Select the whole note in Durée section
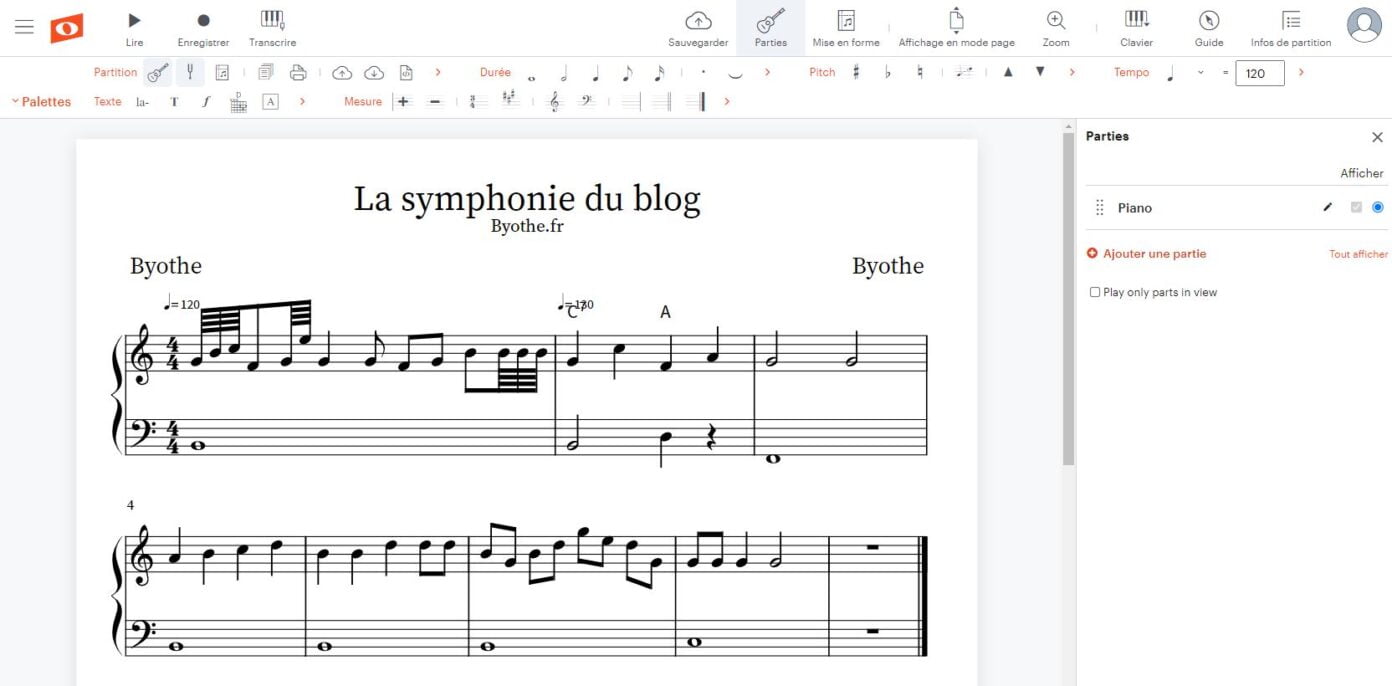This screenshot has width=1392, height=686. pos(531,75)
